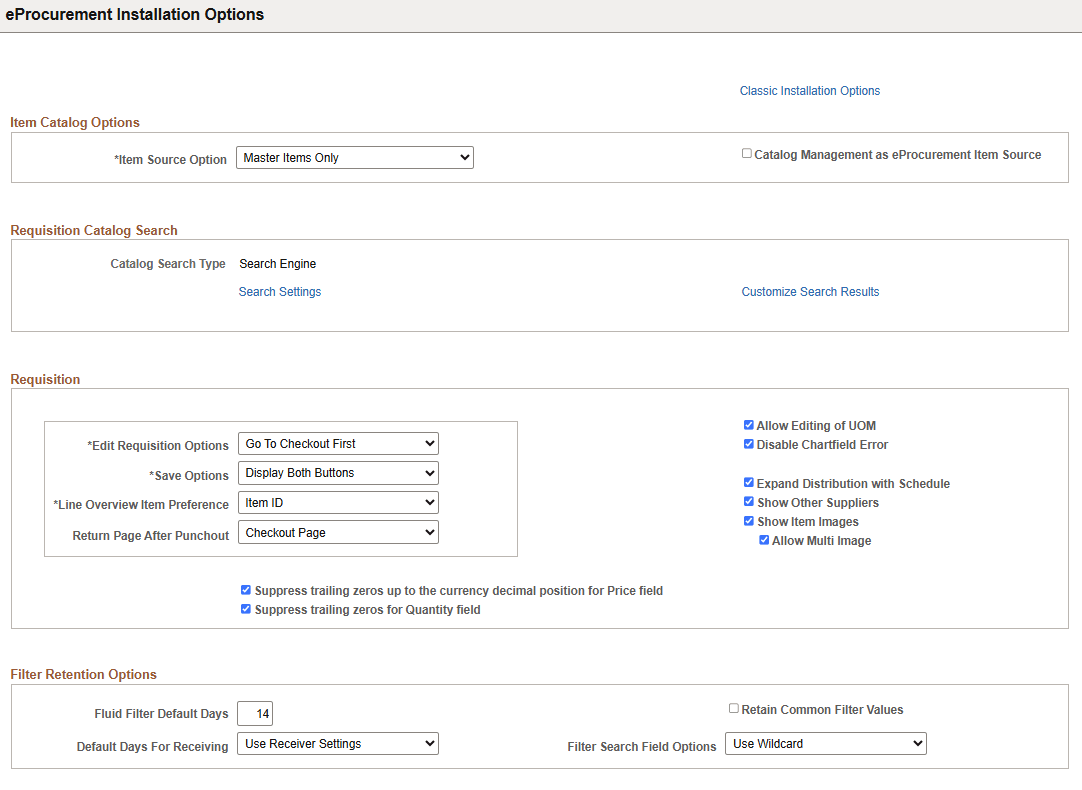Open the Return Page After Punchout dropdown

[338, 531]
